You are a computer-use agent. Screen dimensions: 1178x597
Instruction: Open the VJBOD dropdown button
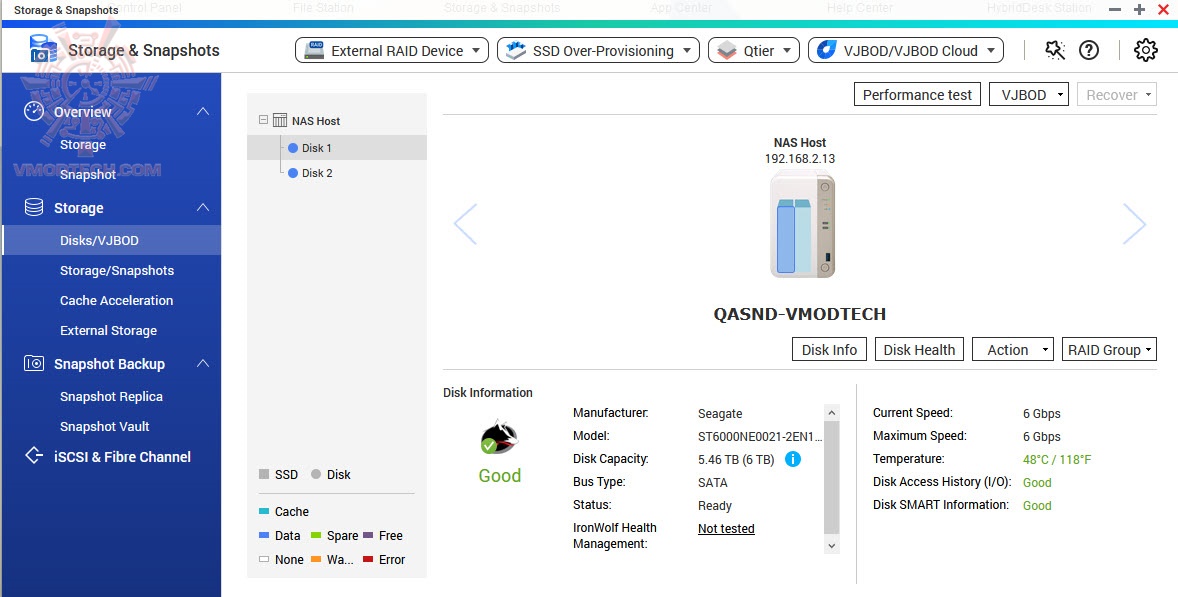tap(1028, 95)
